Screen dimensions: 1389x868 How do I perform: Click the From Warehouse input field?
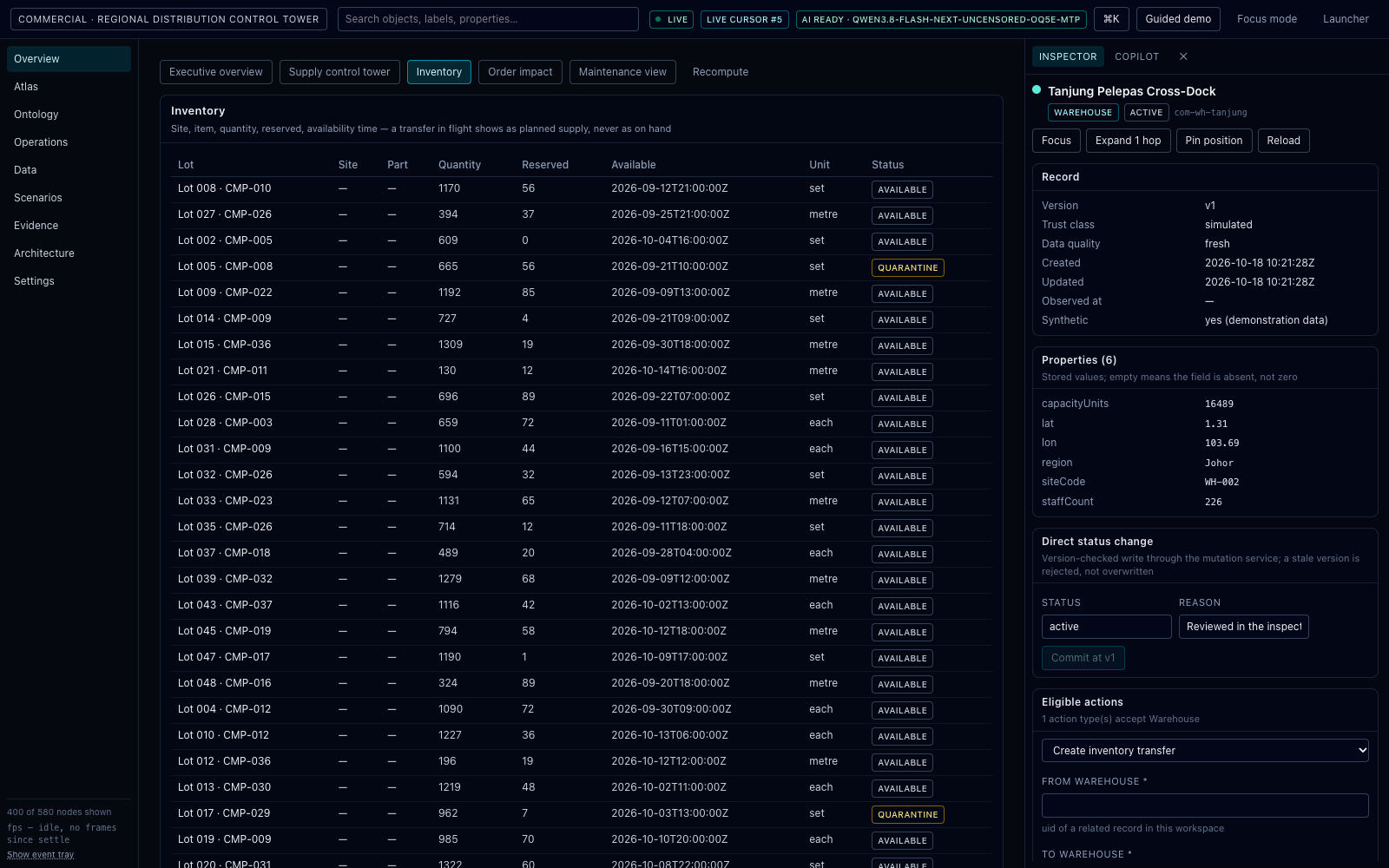1205,806
